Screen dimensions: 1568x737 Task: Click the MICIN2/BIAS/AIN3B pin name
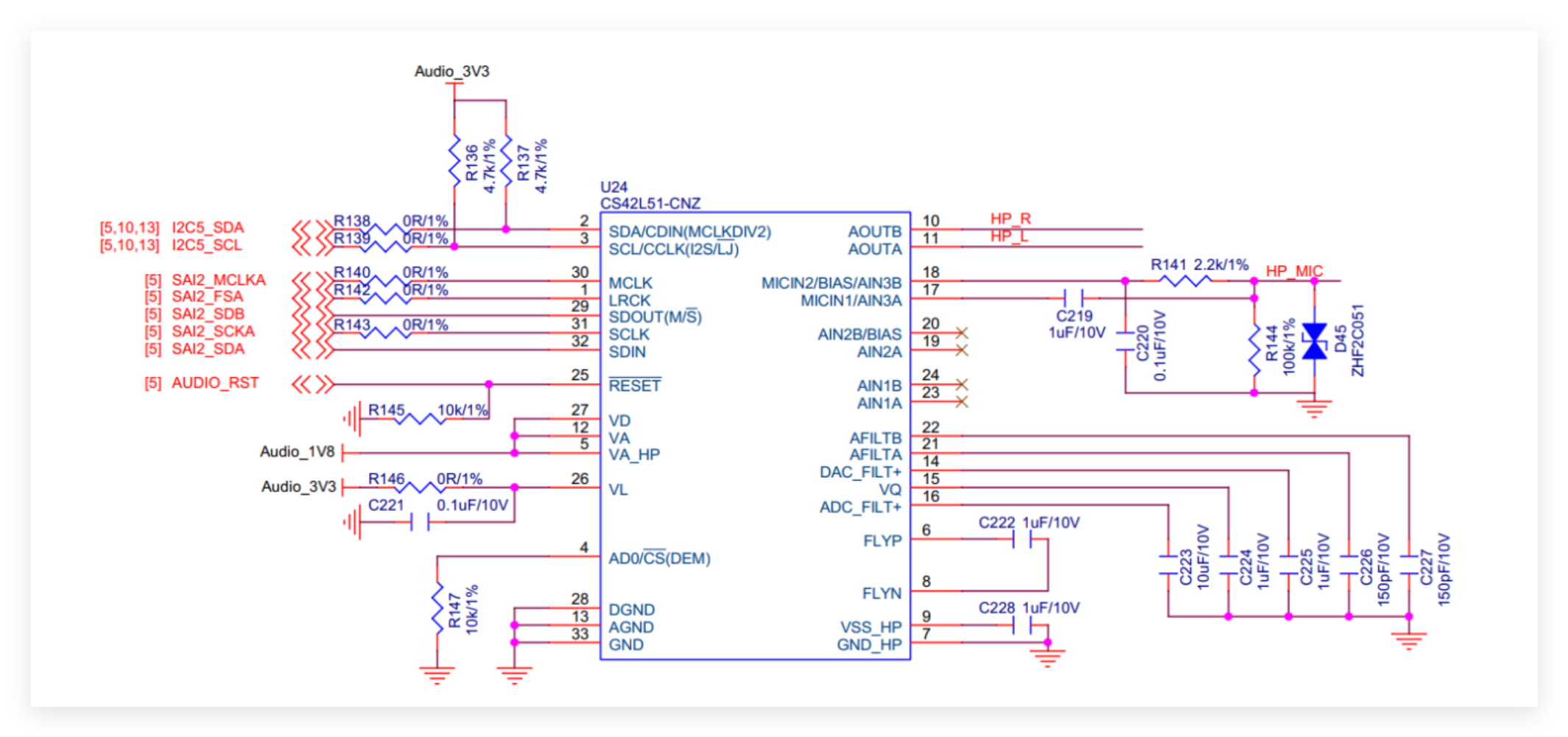pyautogui.click(x=831, y=283)
